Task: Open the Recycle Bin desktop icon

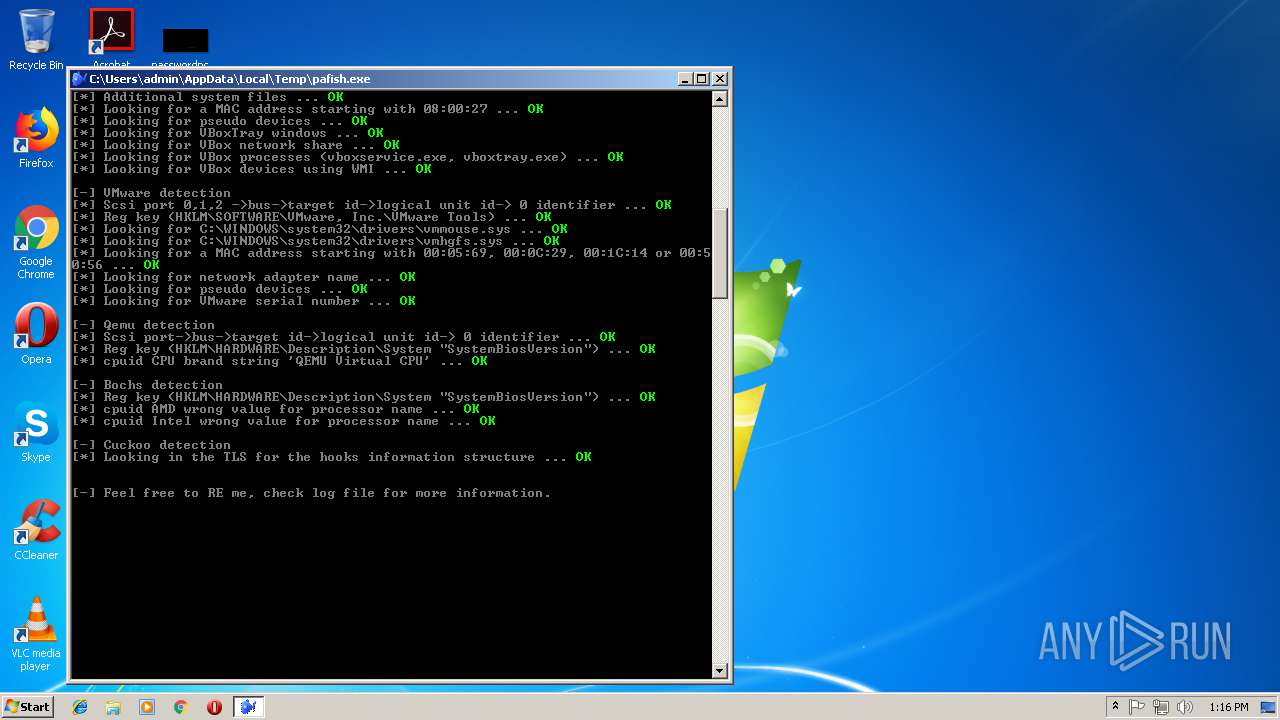Action: click(x=36, y=39)
